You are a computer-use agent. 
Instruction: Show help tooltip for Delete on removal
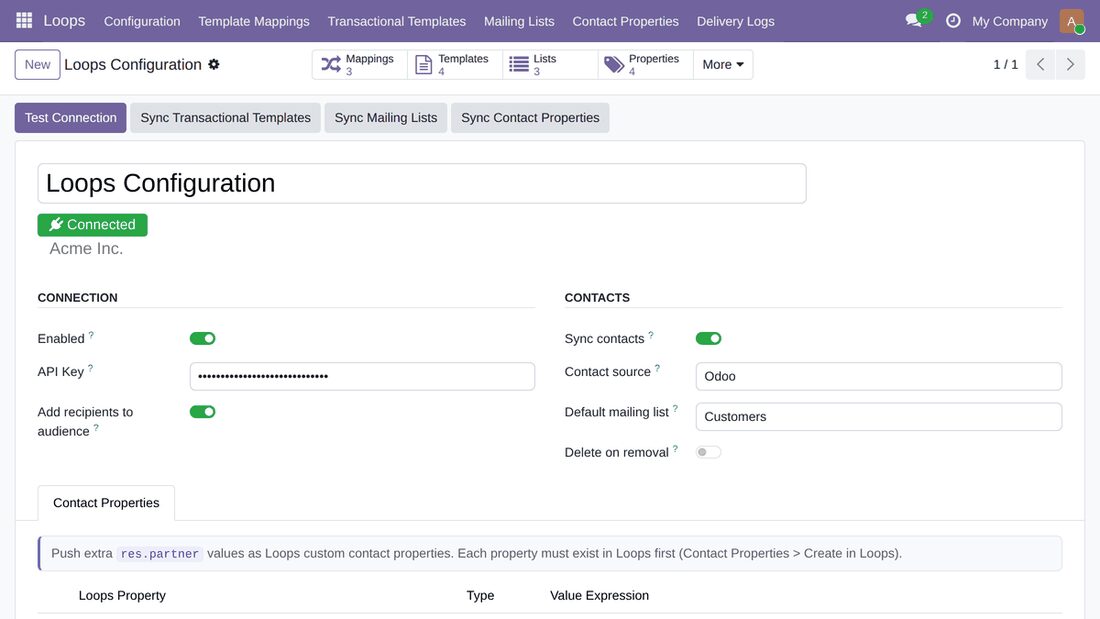pyautogui.click(x=676, y=449)
